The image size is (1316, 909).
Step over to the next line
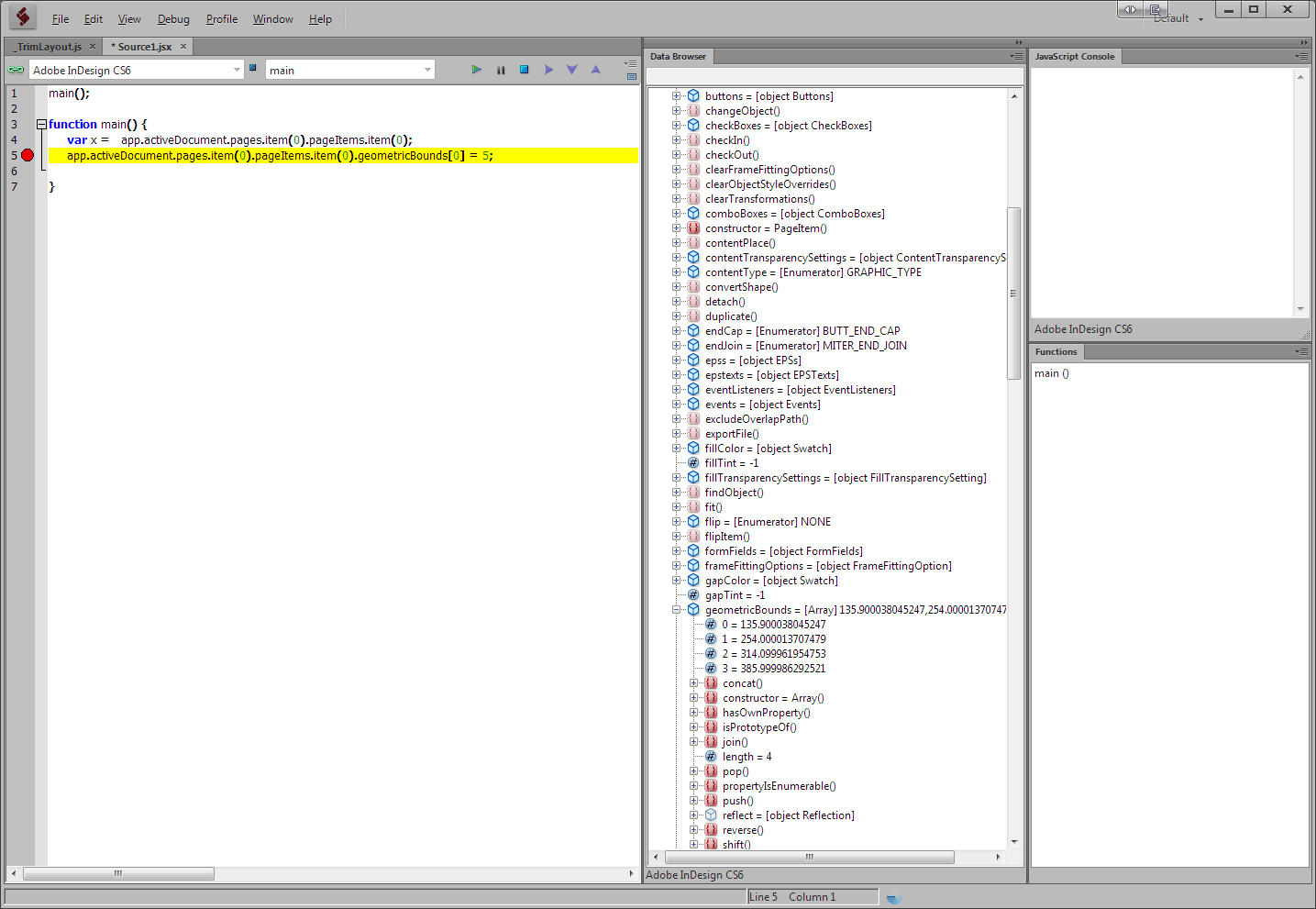[x=548, y=70]
